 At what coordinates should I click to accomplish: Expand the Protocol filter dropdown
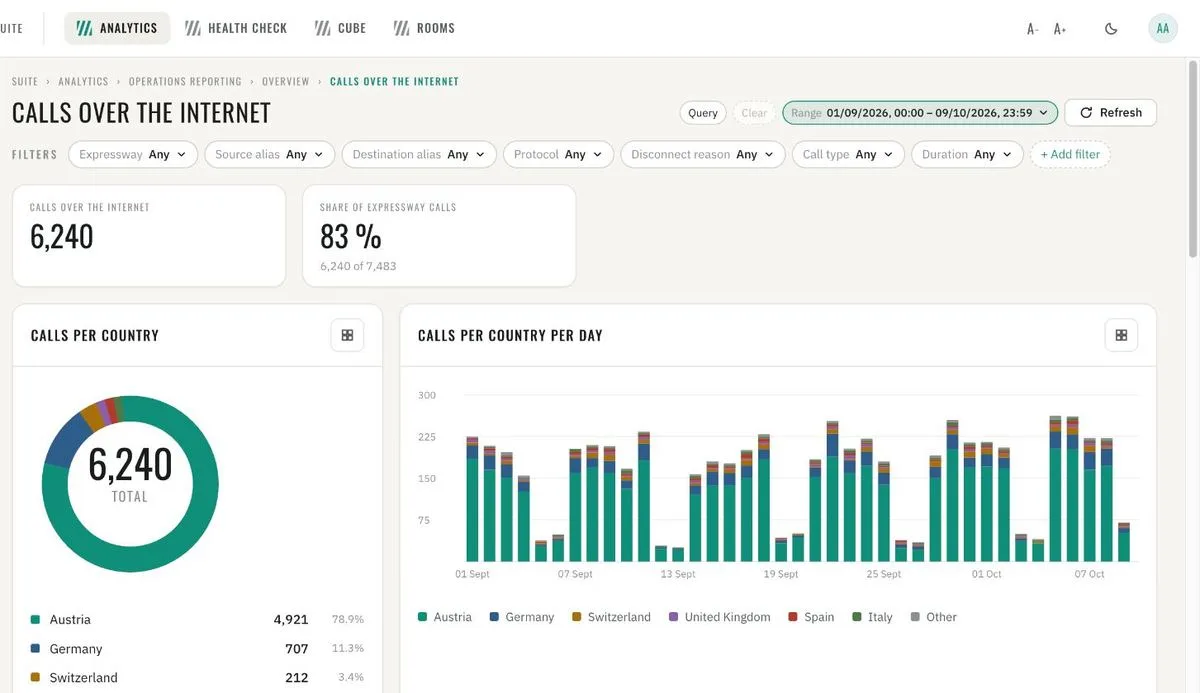(x=558, y=155)
